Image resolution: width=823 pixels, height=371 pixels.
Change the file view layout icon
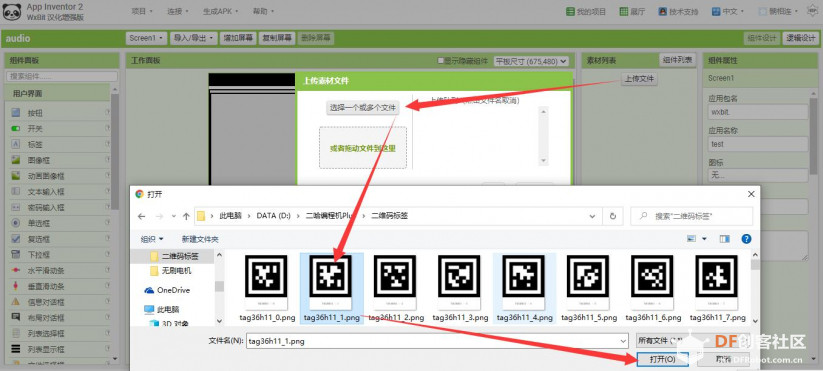692,239
